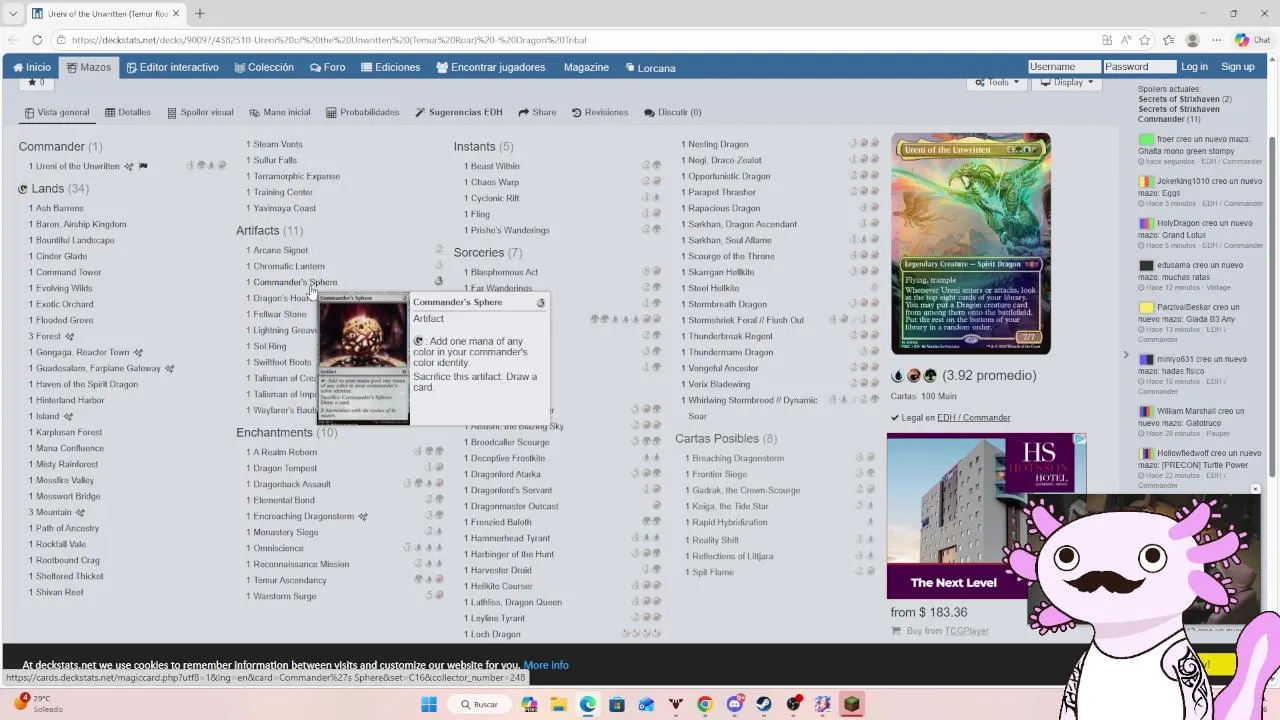Click the EDH / Commander legality link
Viewport: 1280px width, 720px height.
coord(973,418)
